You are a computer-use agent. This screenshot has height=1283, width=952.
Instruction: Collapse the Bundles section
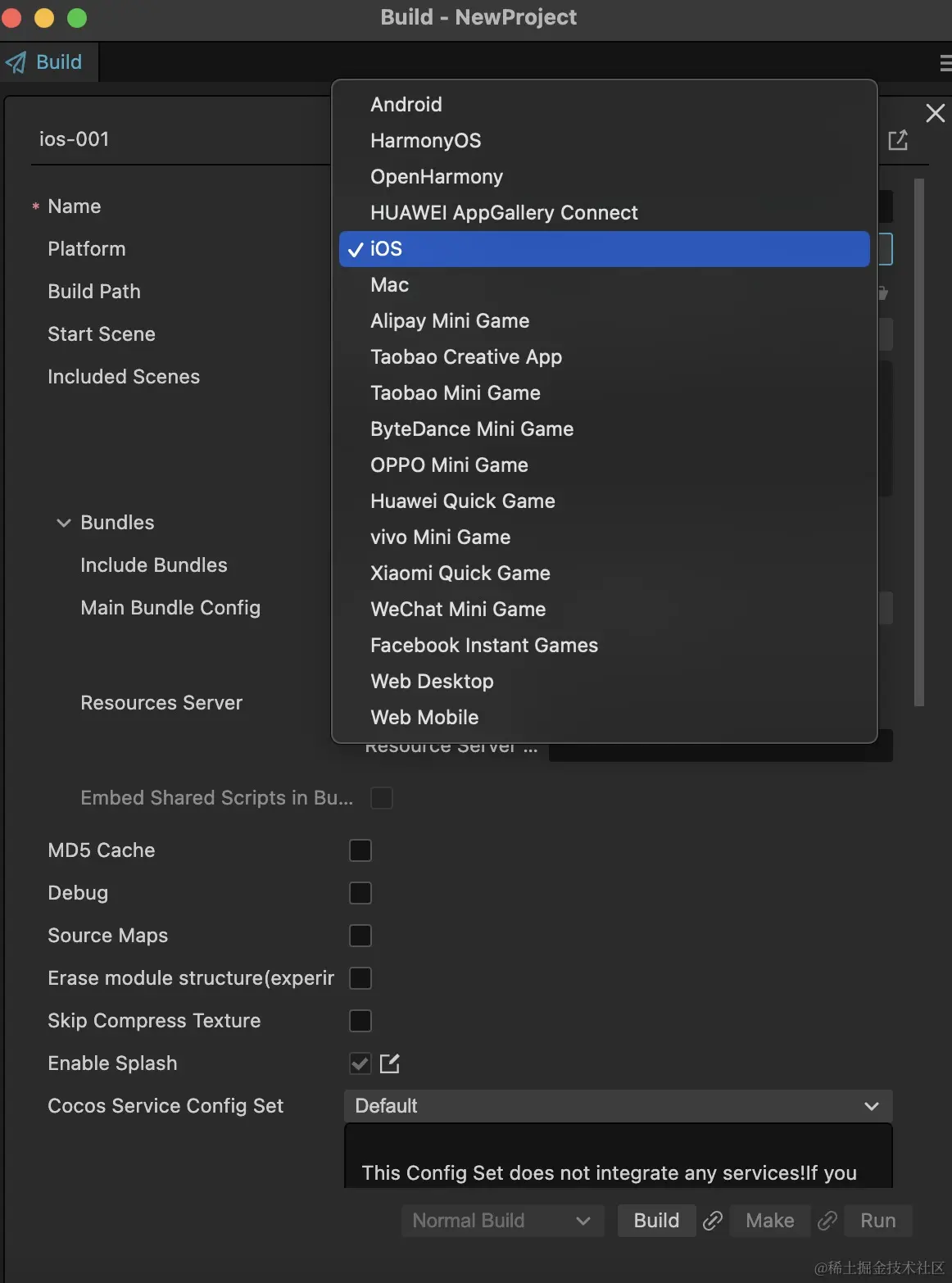(63, 523)
